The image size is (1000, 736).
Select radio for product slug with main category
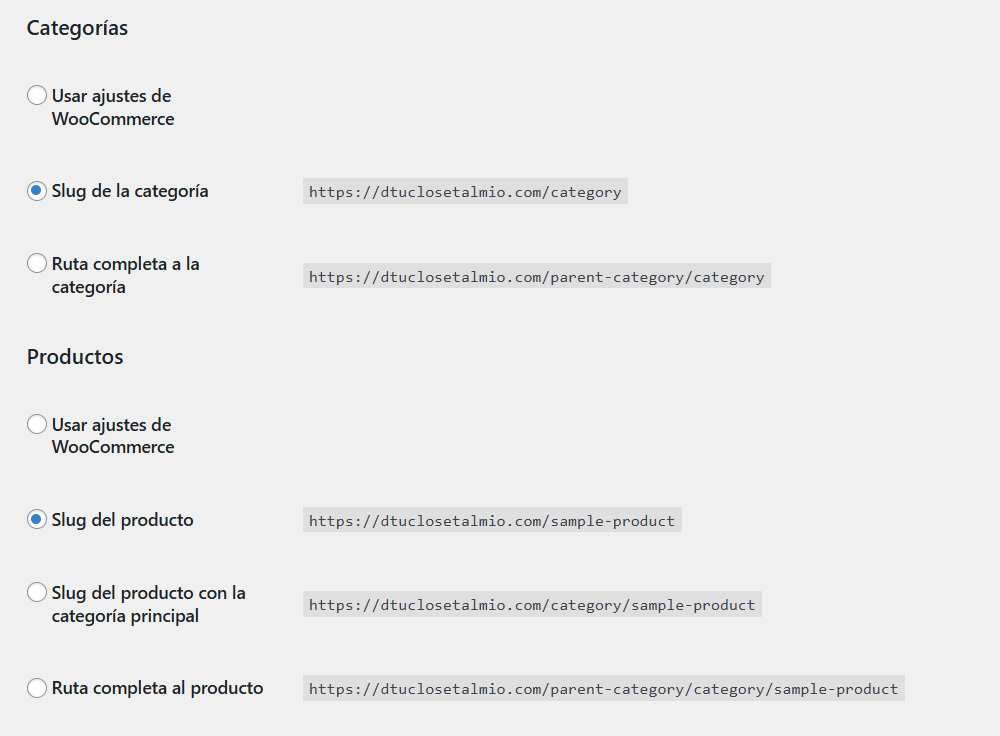37,593
